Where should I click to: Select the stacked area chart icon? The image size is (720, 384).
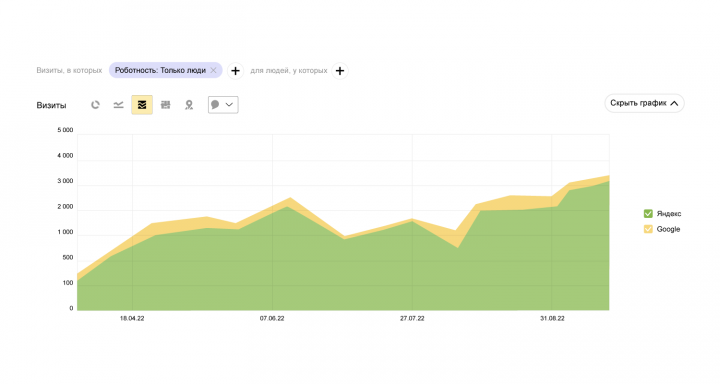click(x=142, y=105)
